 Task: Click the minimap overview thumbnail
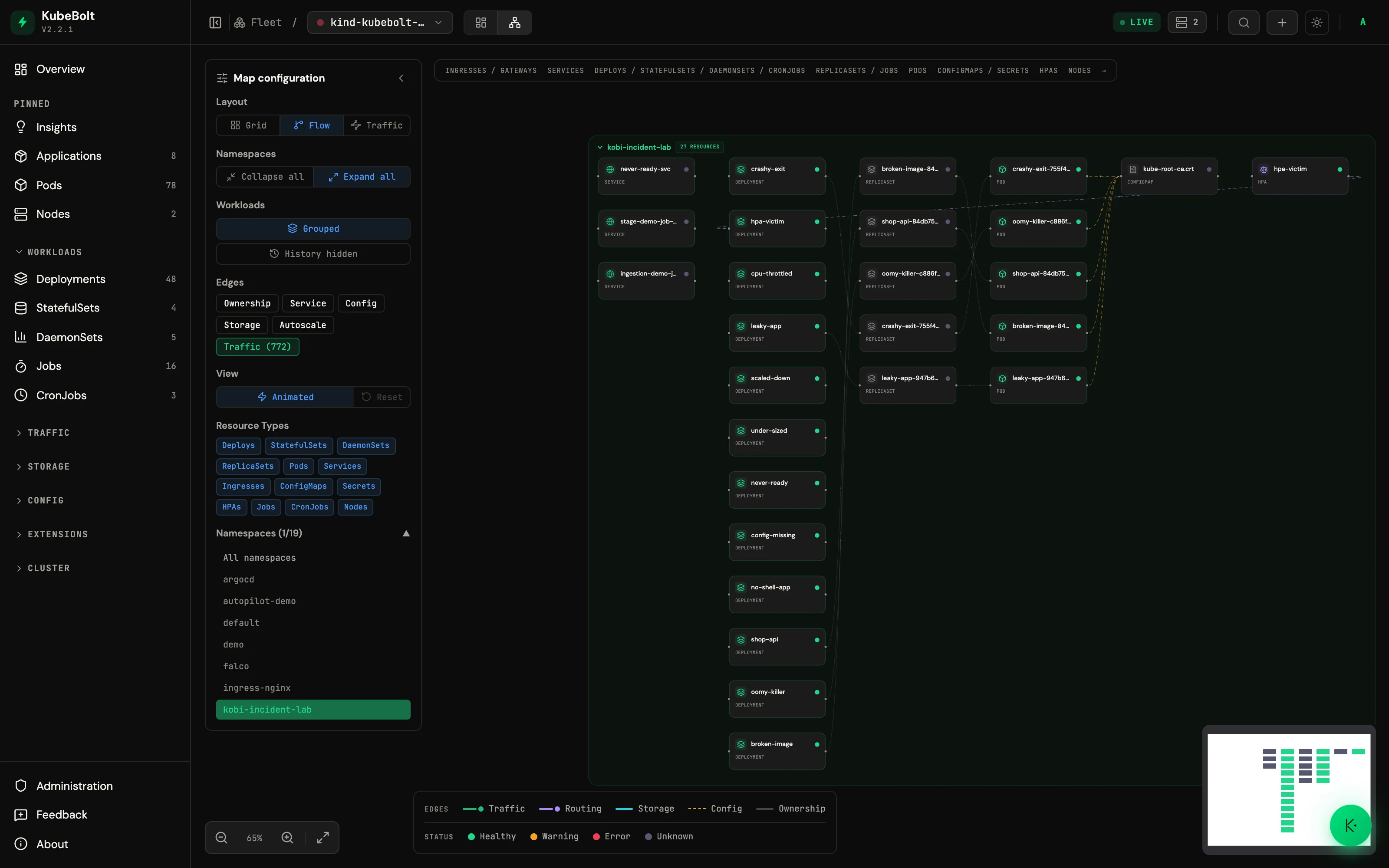point(1289,789)
